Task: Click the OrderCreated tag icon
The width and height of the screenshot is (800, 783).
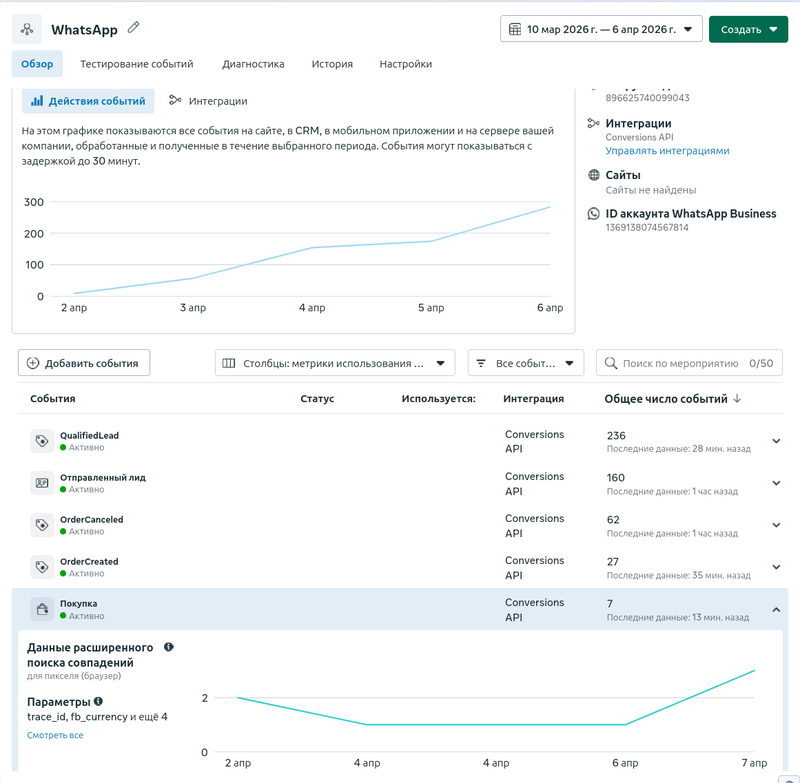Action: click(x=42, y=567)
